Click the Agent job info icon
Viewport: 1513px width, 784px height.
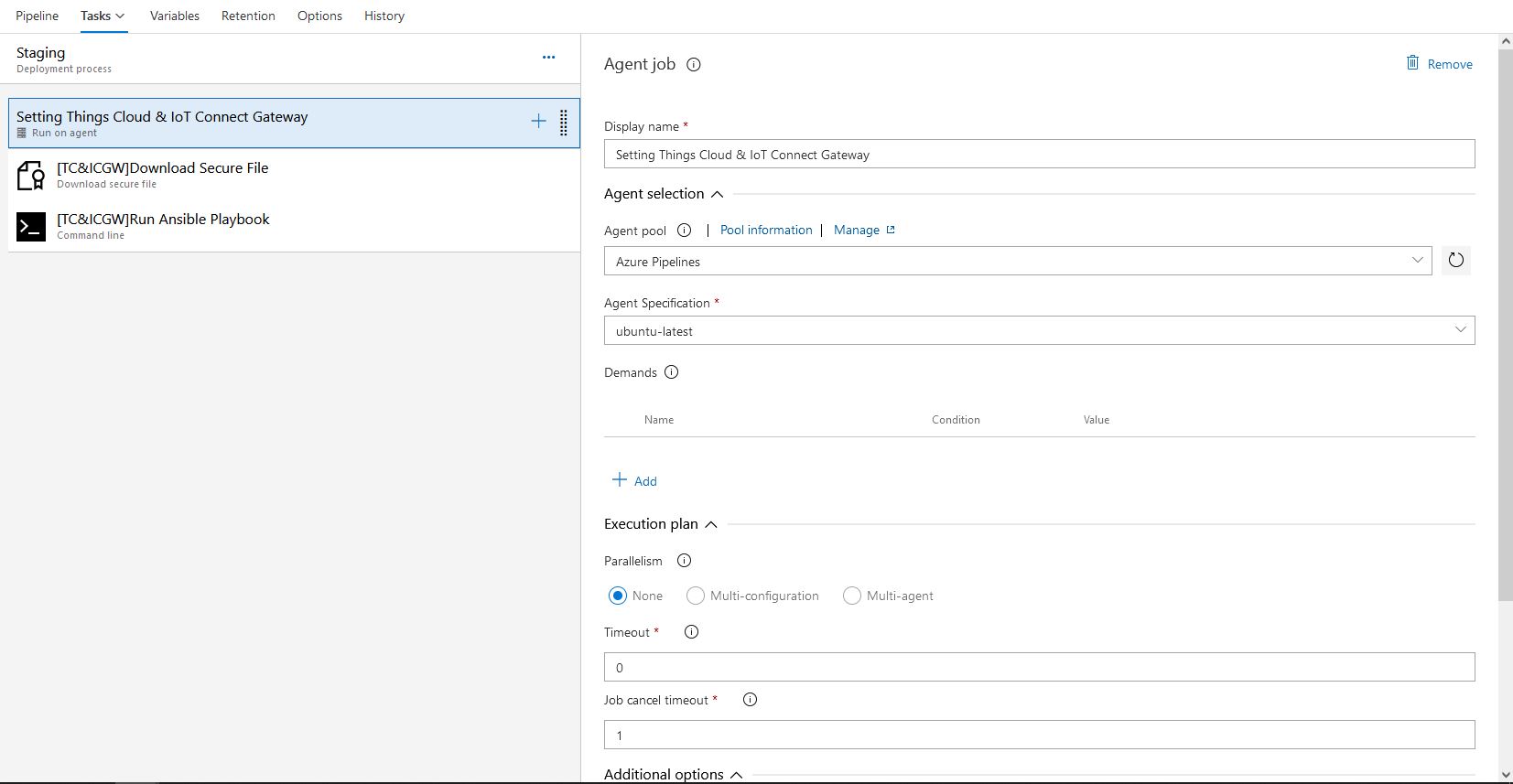pos(694,65)
